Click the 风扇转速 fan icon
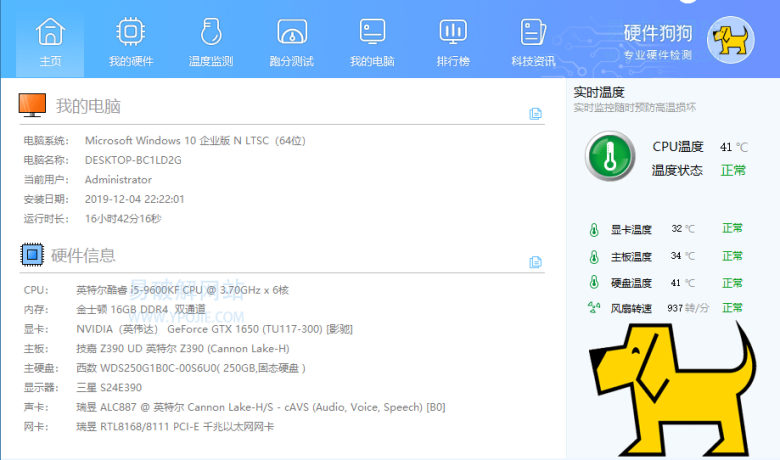Screen dimensions: 780x460 click(x=594, y=308)
